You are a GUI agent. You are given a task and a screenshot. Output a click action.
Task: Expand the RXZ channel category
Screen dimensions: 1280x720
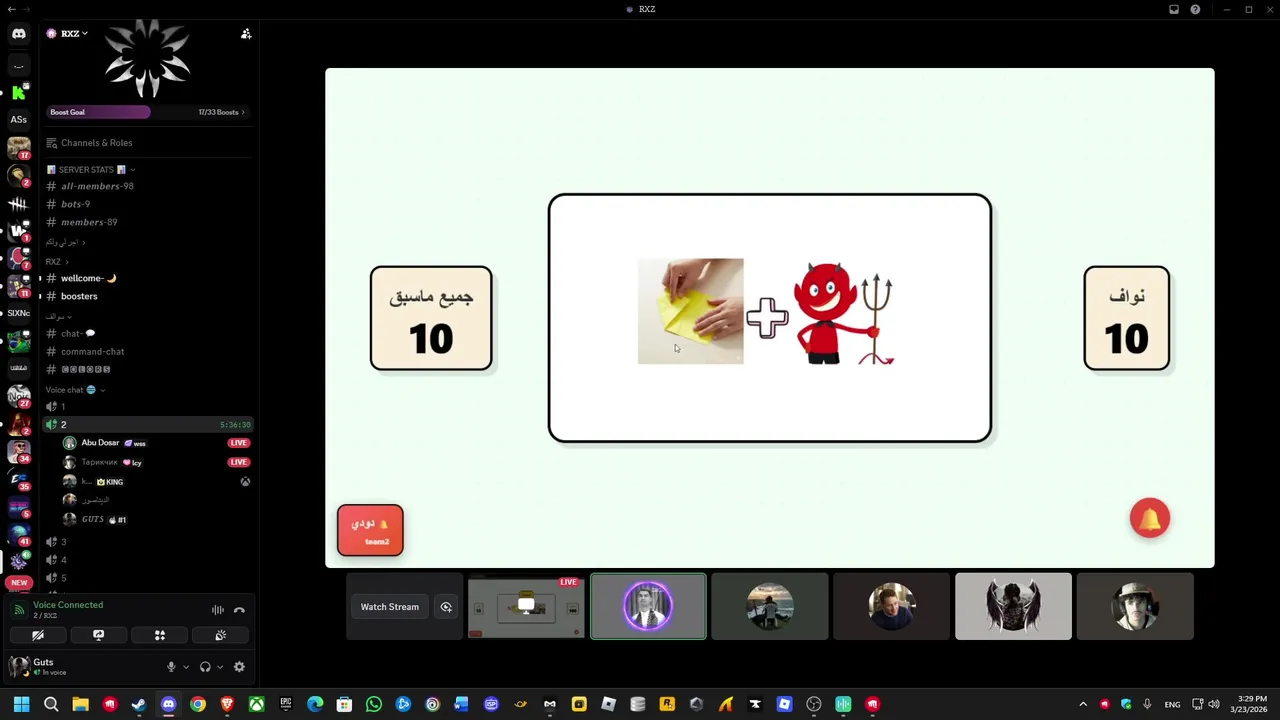click(x=57, y=261)
